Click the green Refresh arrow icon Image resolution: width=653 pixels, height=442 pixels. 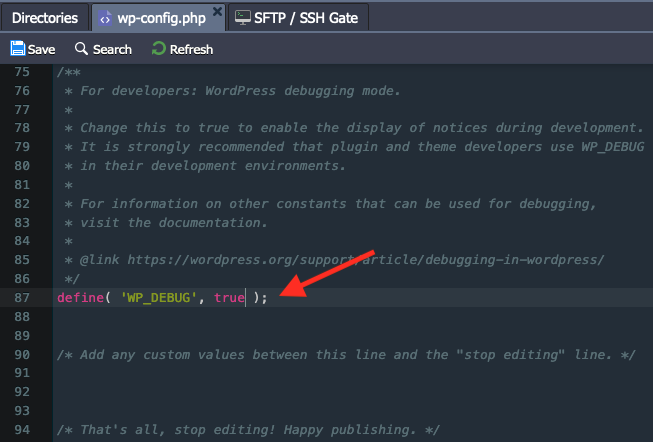(159, 48)
